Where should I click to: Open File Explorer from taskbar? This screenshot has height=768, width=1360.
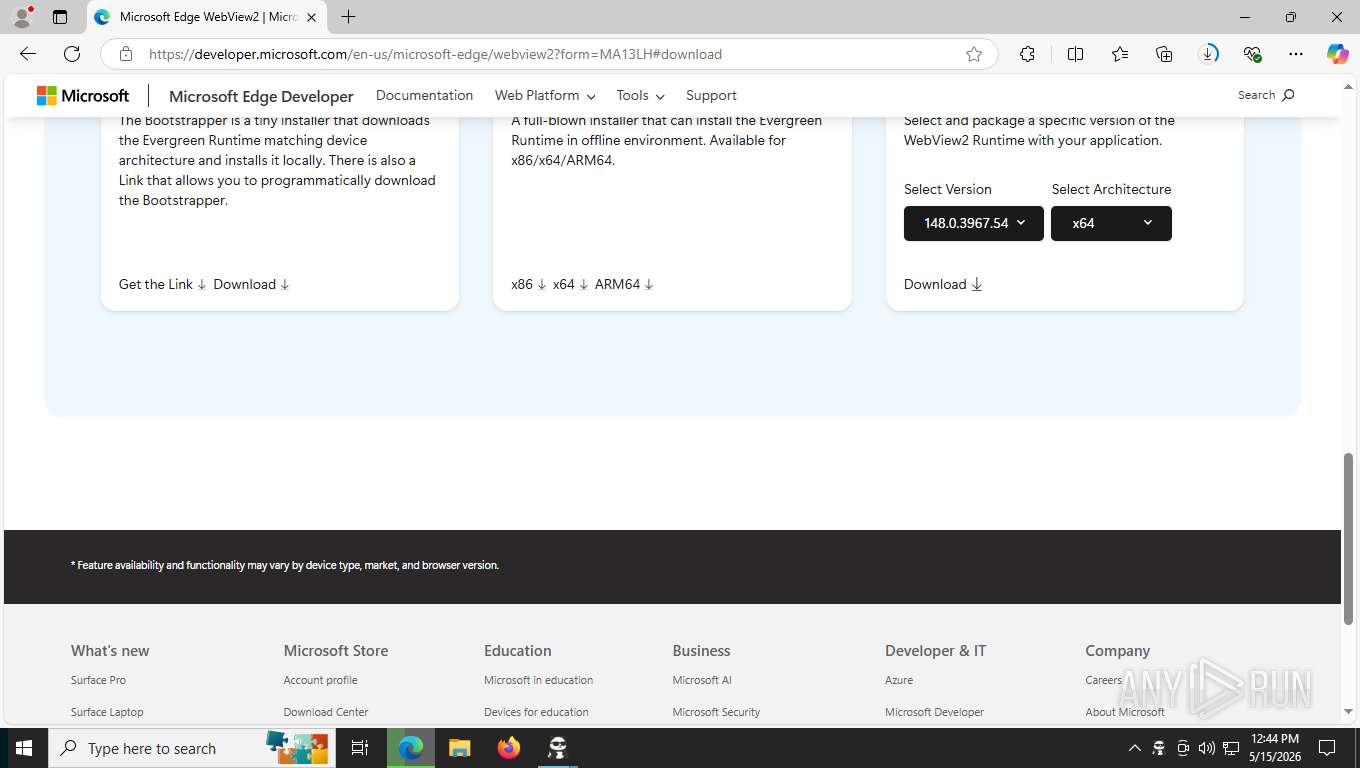click(x=459, y=748)
